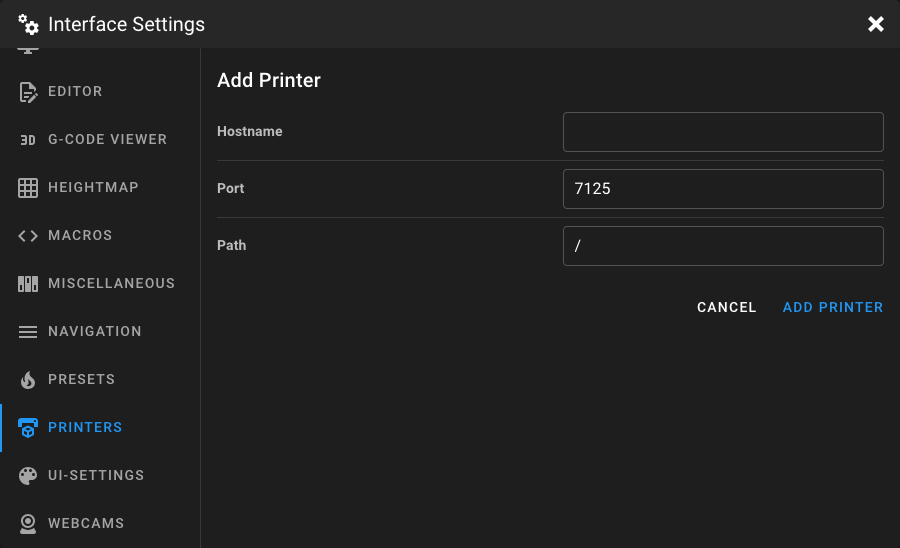
Task: Click the Printers icon in sidebar
Action: coord(28,427)
